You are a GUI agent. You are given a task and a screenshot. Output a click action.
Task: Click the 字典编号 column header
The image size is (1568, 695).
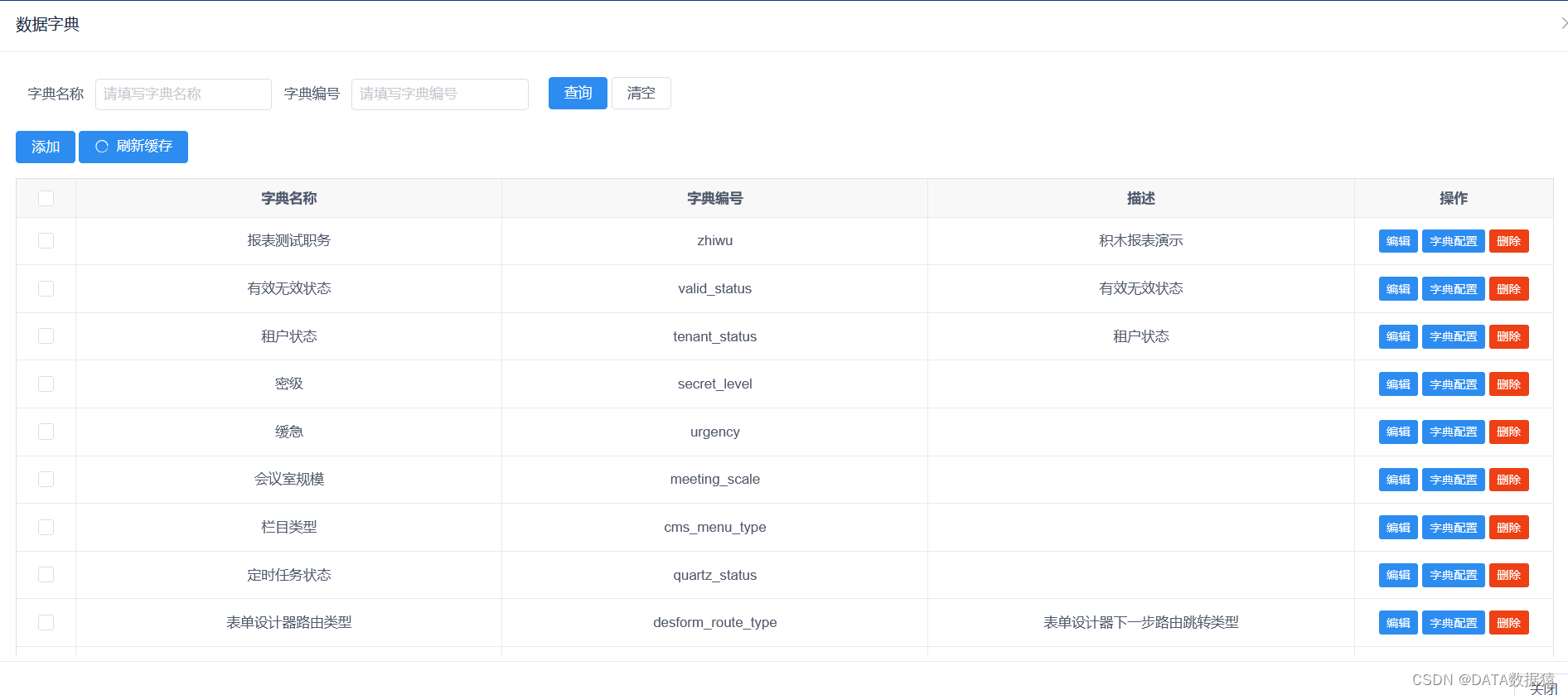(715, 199)
